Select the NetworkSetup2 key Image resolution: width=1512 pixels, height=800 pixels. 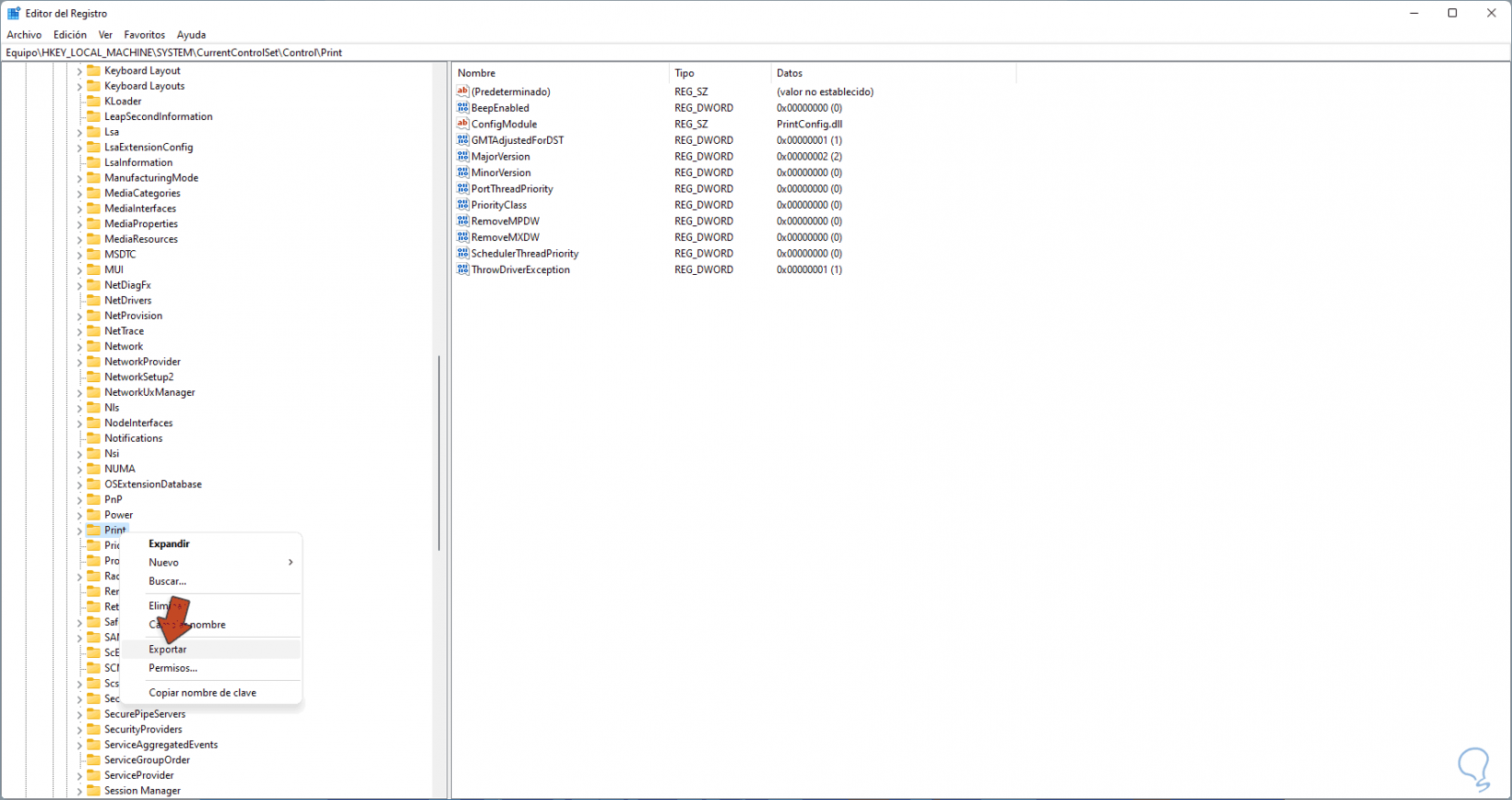(138, 378)
